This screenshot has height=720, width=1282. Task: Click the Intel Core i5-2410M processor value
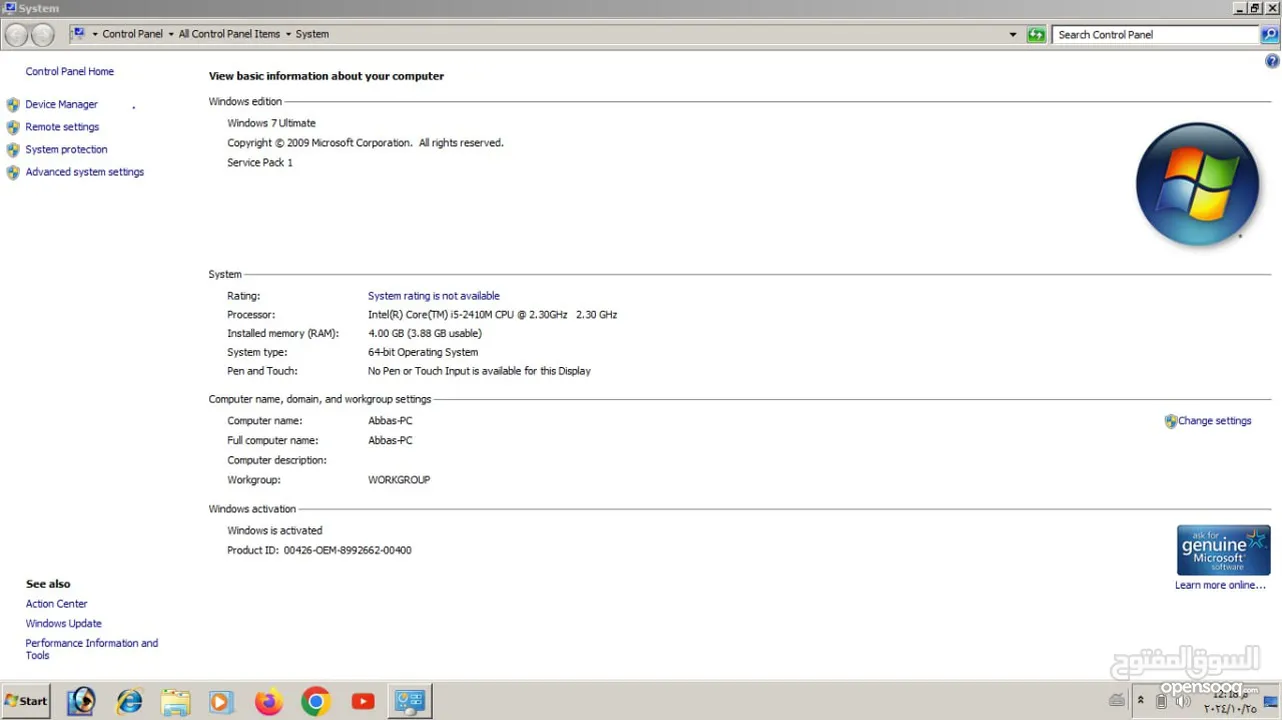point(492,315)
